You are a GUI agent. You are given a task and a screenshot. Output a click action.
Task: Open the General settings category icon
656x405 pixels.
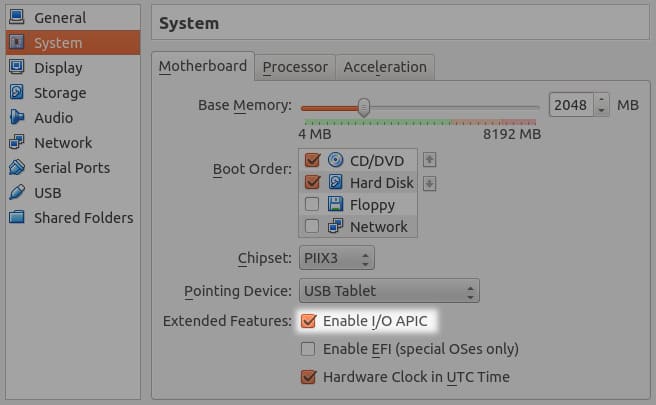point(17,18)
